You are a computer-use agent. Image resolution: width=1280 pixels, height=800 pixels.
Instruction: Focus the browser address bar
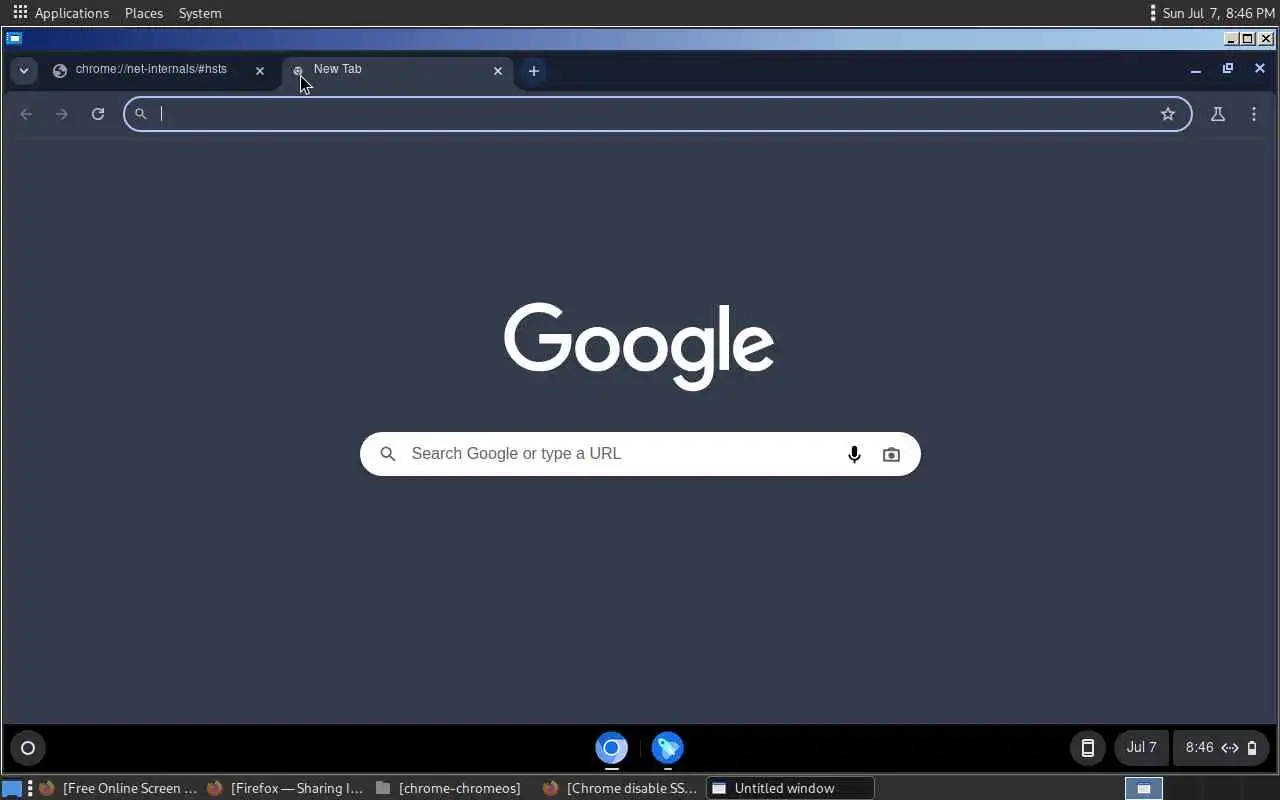click(657, 114)
